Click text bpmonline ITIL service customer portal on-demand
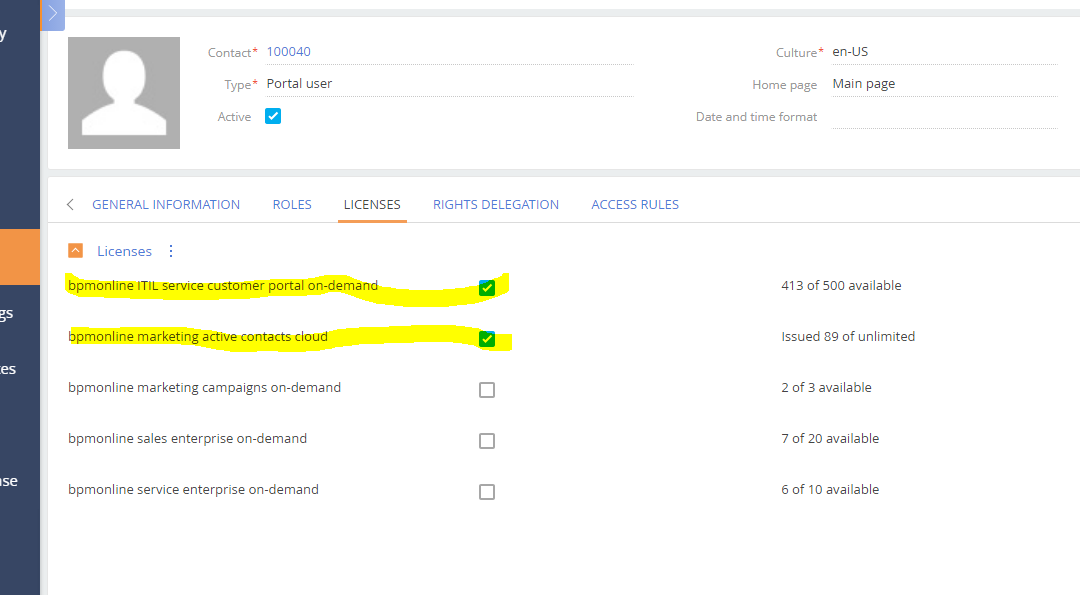Screen dimensions: 1080x595 pyautogui.click(x=223, y=286)
